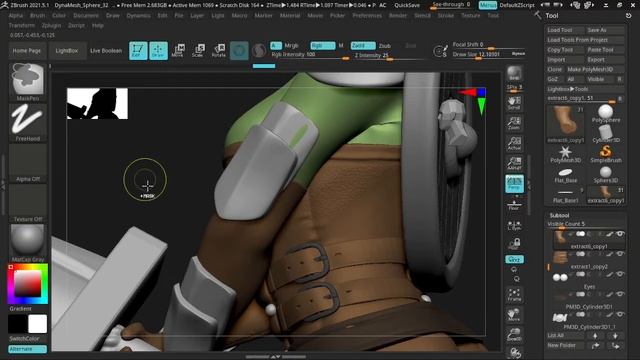Select the PolyMesh3D star tool
This screenshot has width=640, height=360.
[x=565, y=154]
